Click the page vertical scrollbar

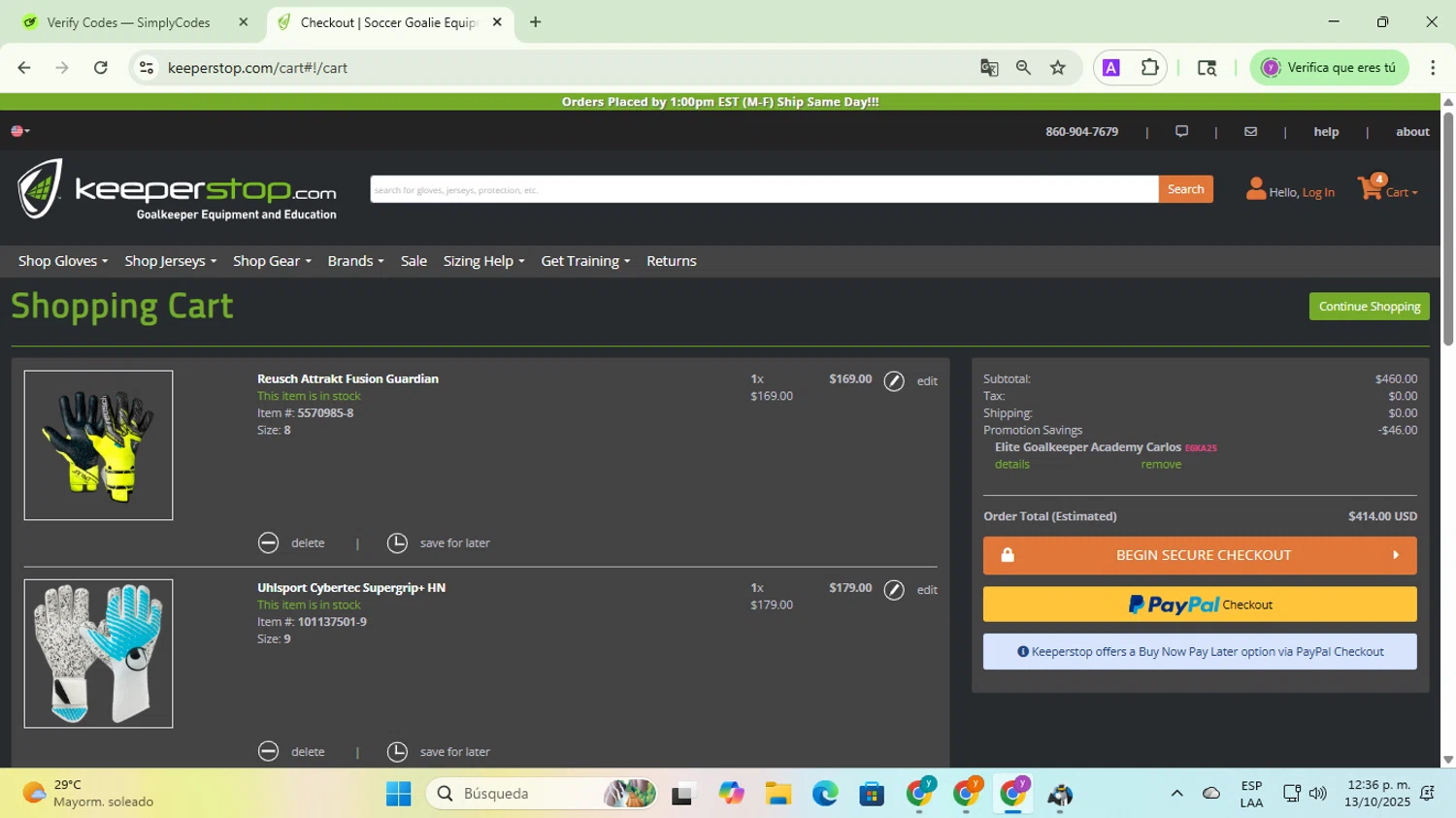[1448, 228]
